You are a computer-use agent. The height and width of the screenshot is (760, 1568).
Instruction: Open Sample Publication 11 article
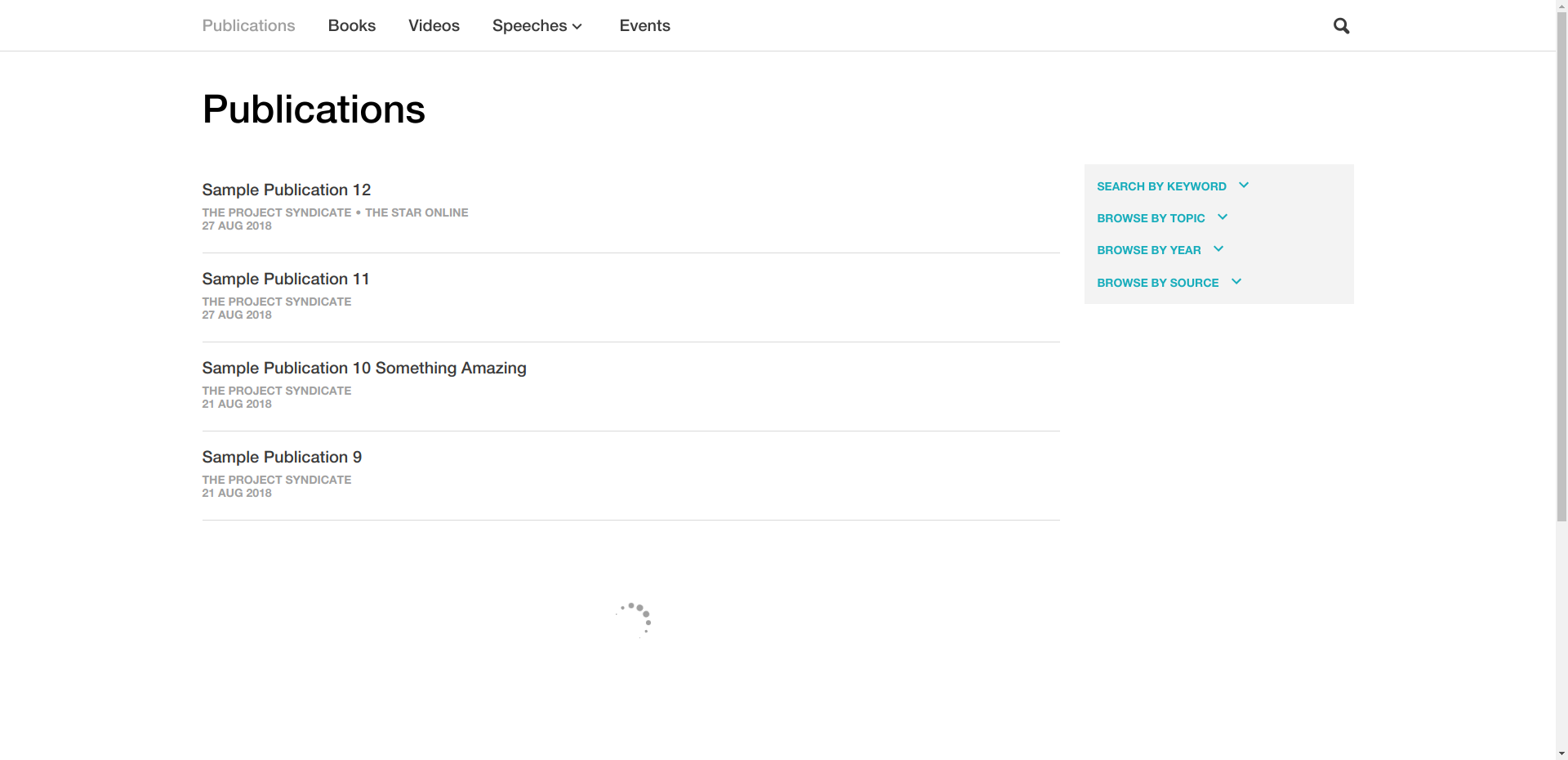[x=285, y=279]
